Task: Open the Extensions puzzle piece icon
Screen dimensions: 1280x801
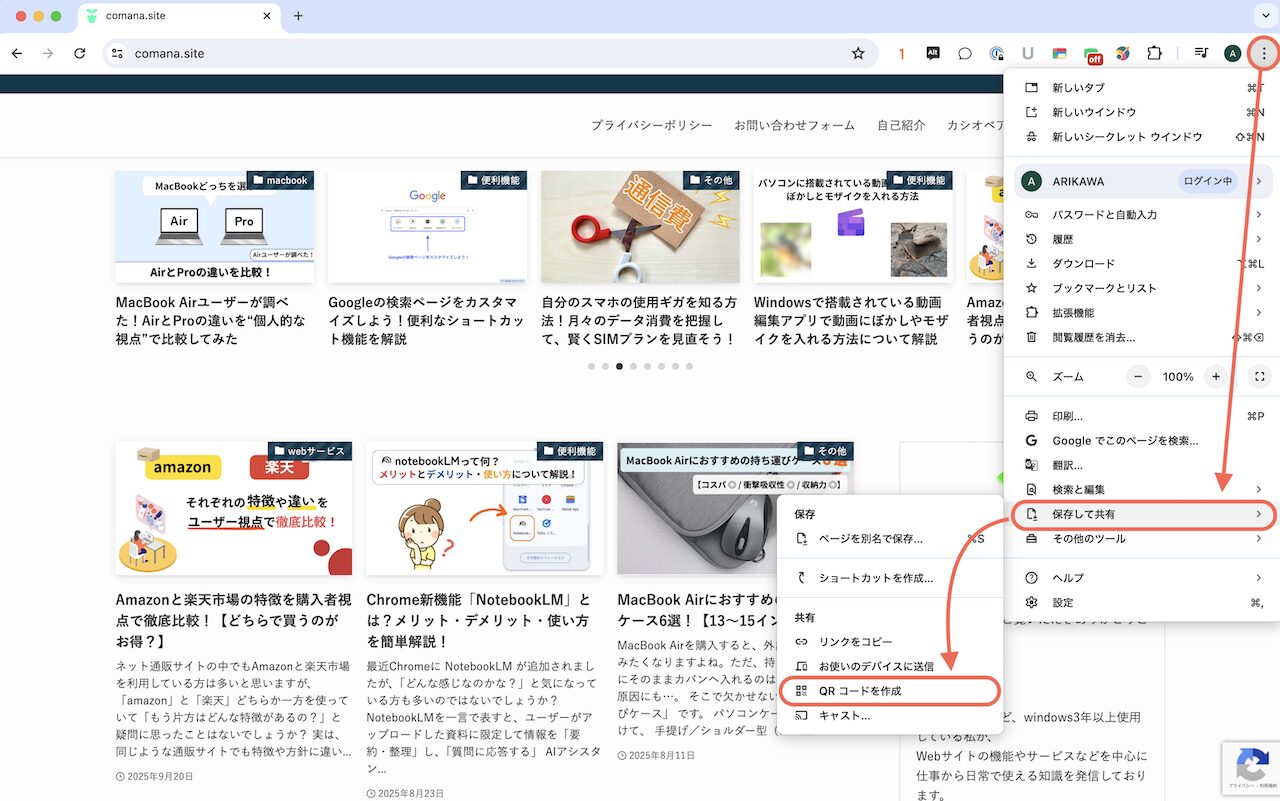Action: click(x=1154, y=53)
